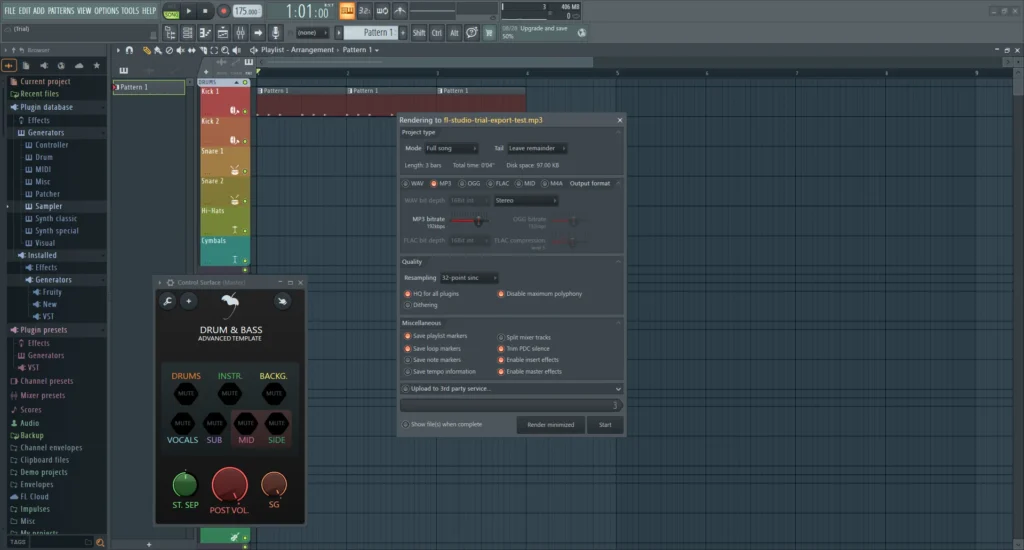Screen dimensions: 1024x550
Task: Click the Start render button
Action: point(605,425)
